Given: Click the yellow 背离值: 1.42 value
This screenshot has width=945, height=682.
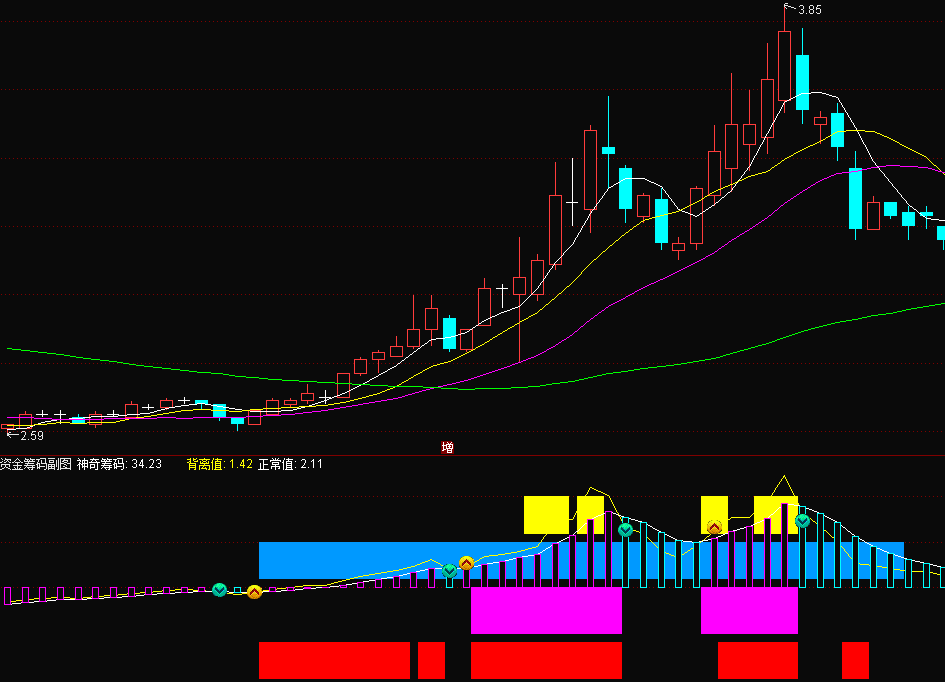Looking at the screenshot, I should (219, 464).
